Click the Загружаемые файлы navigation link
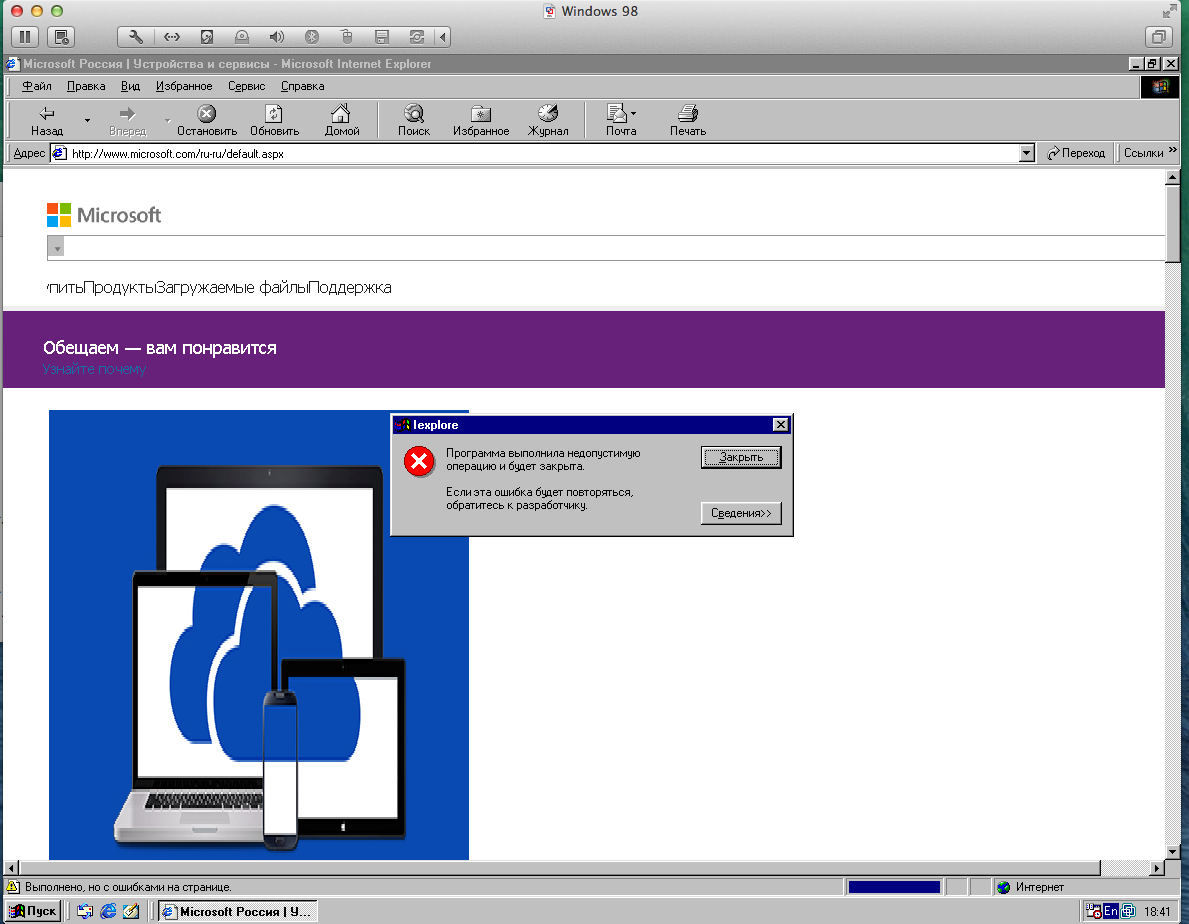 click(x=231, y=287)
